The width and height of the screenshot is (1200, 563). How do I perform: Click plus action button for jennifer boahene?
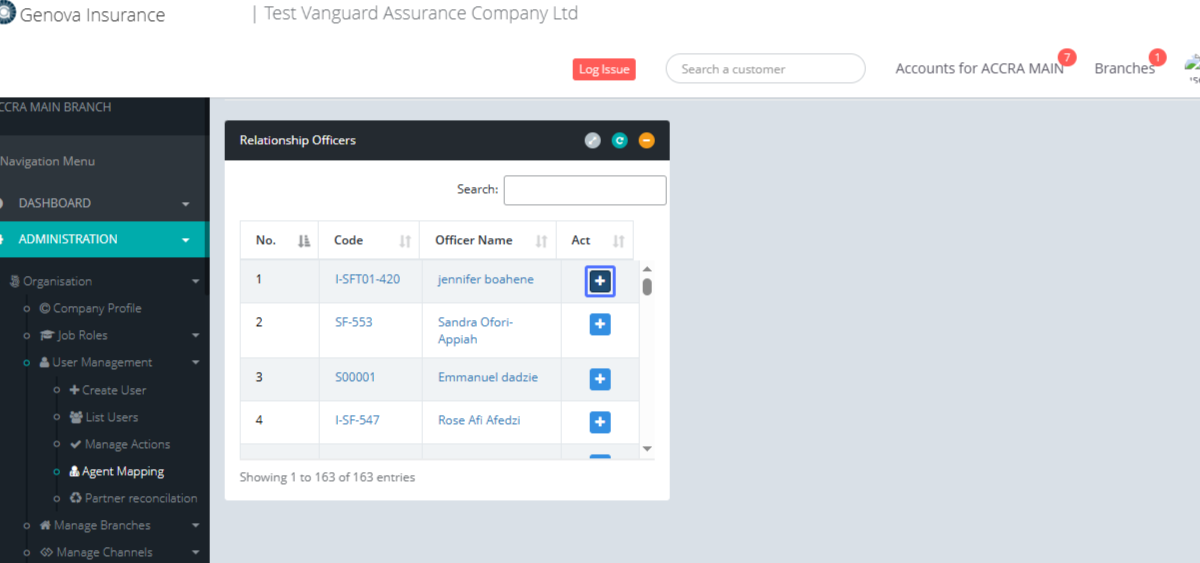(x=600, y=282)
